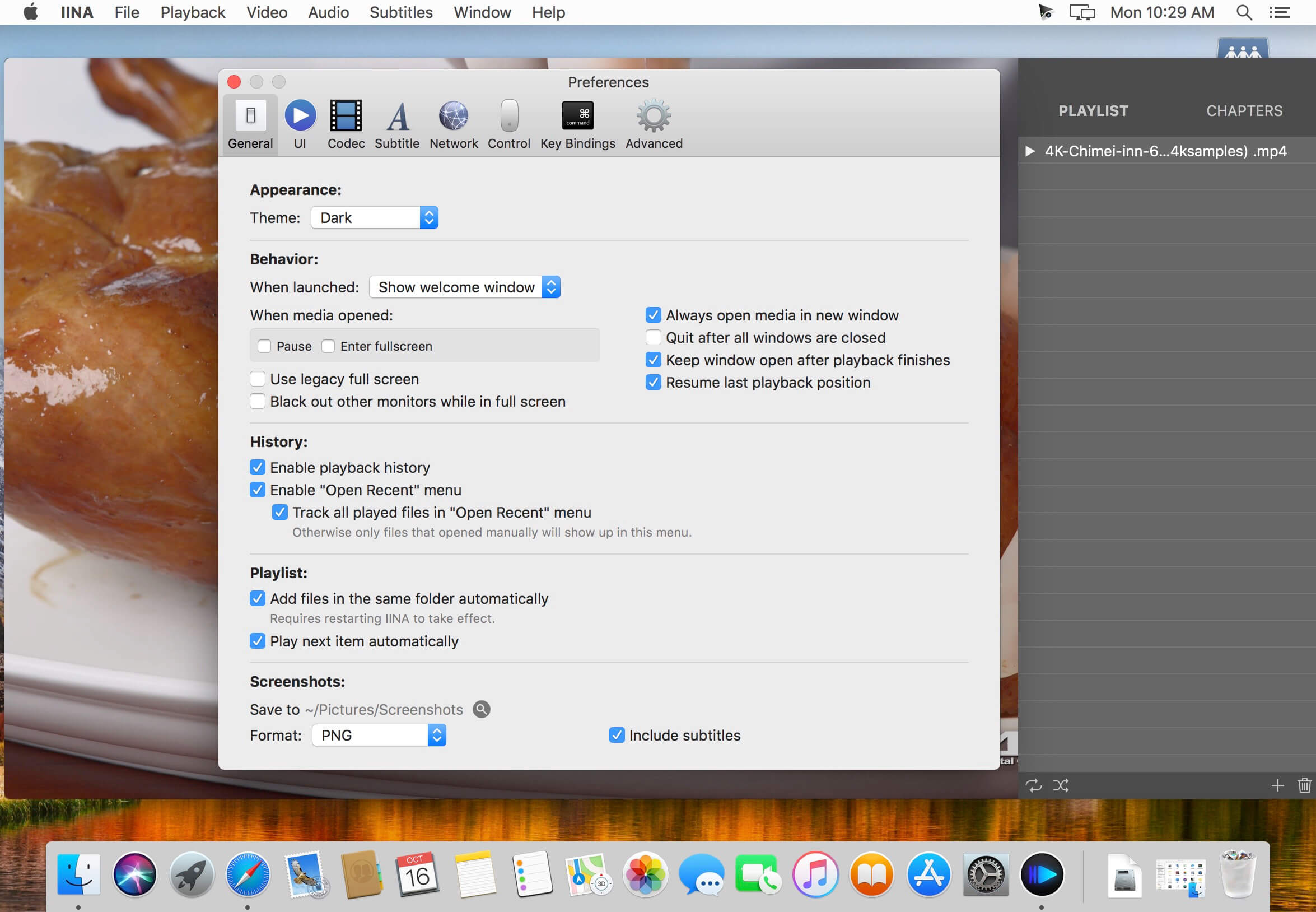Image resolution: width=1316 pixels, height=912 pixels.
Task: Select the 4K-Chimei-inn playlist item
Action: pos(1165,151)
